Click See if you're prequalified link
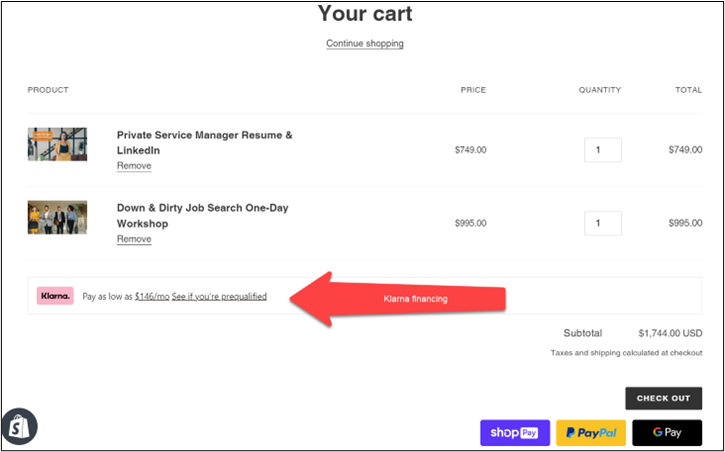 point(219,297)
